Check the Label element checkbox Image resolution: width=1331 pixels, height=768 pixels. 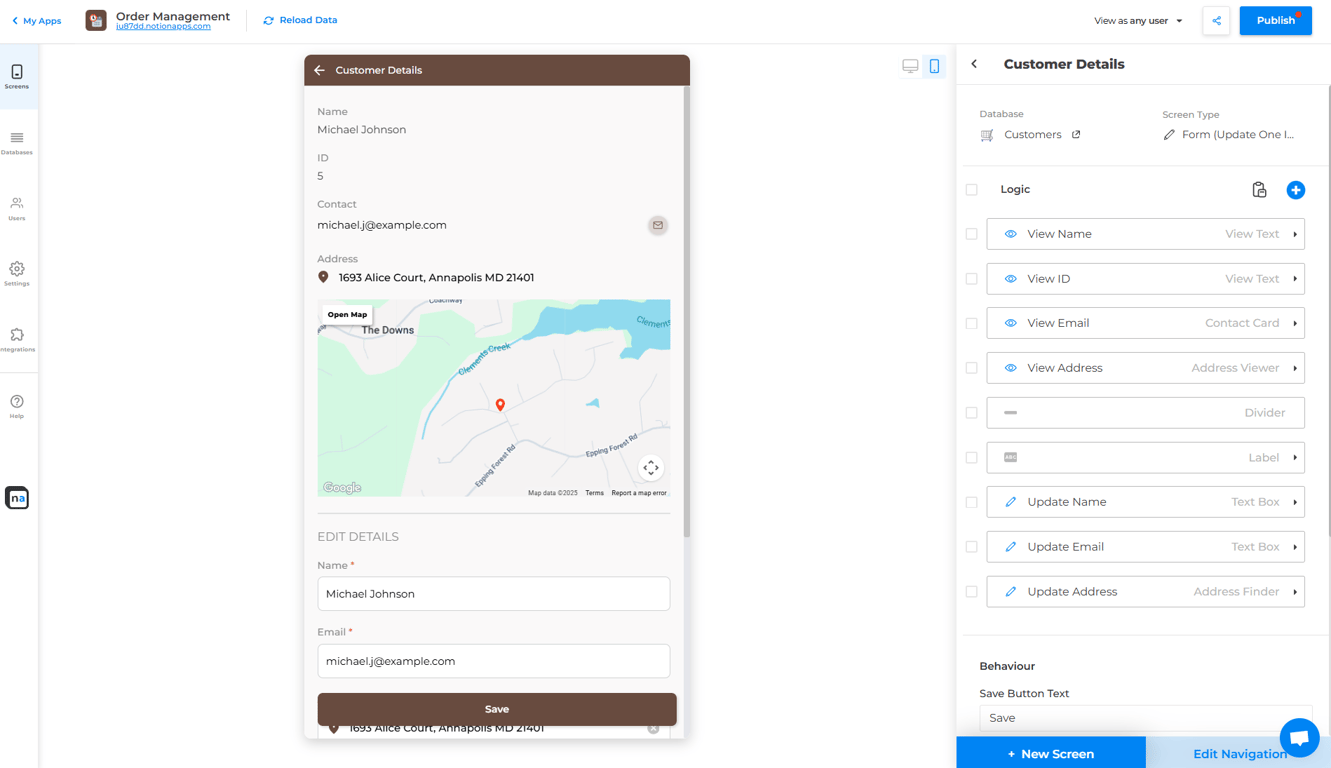click(972, 457)
